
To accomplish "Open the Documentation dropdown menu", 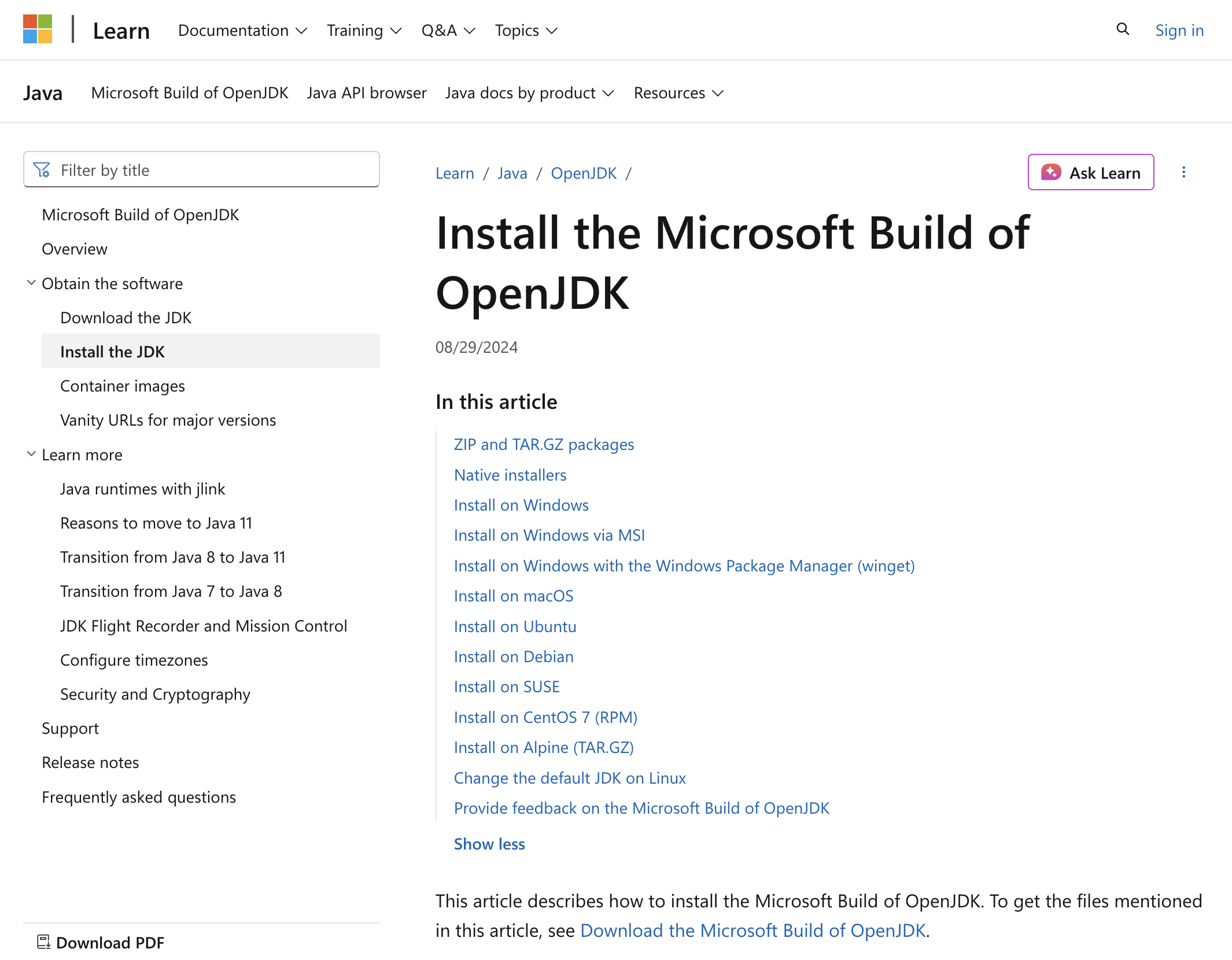I will coord(242,30).
